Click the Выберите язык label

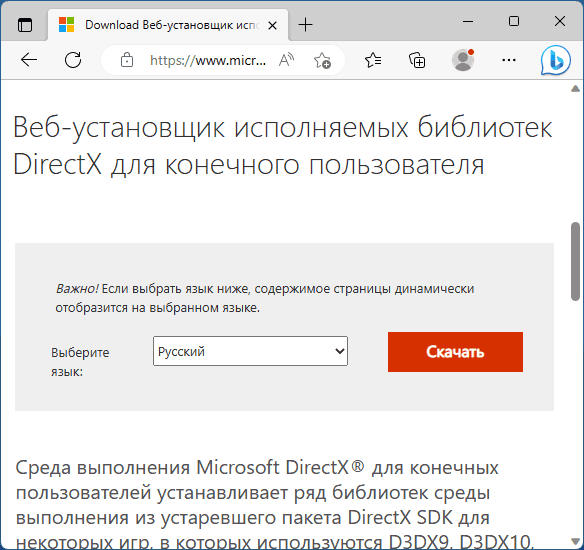tap(80, 362)
